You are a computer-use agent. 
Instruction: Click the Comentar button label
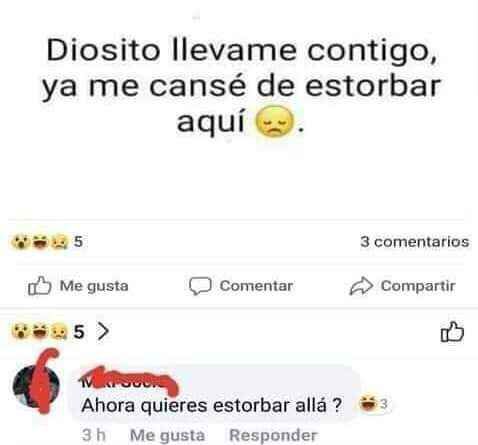256,286
